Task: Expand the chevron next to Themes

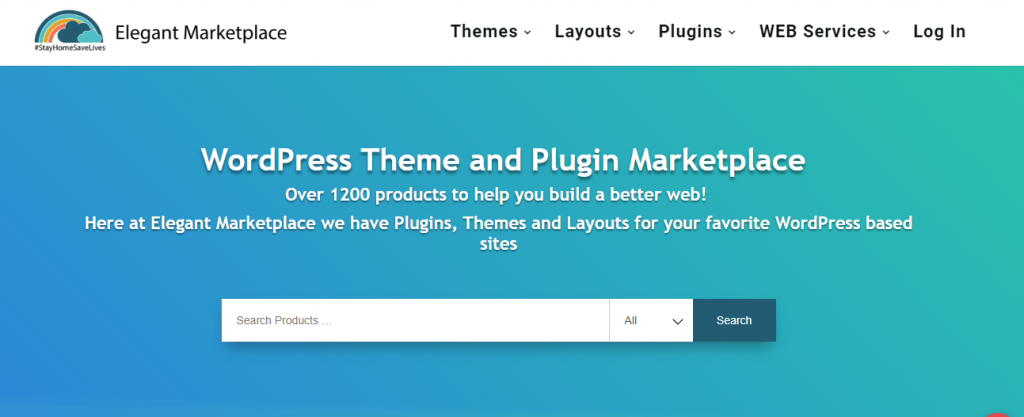Action: (528, 32)
